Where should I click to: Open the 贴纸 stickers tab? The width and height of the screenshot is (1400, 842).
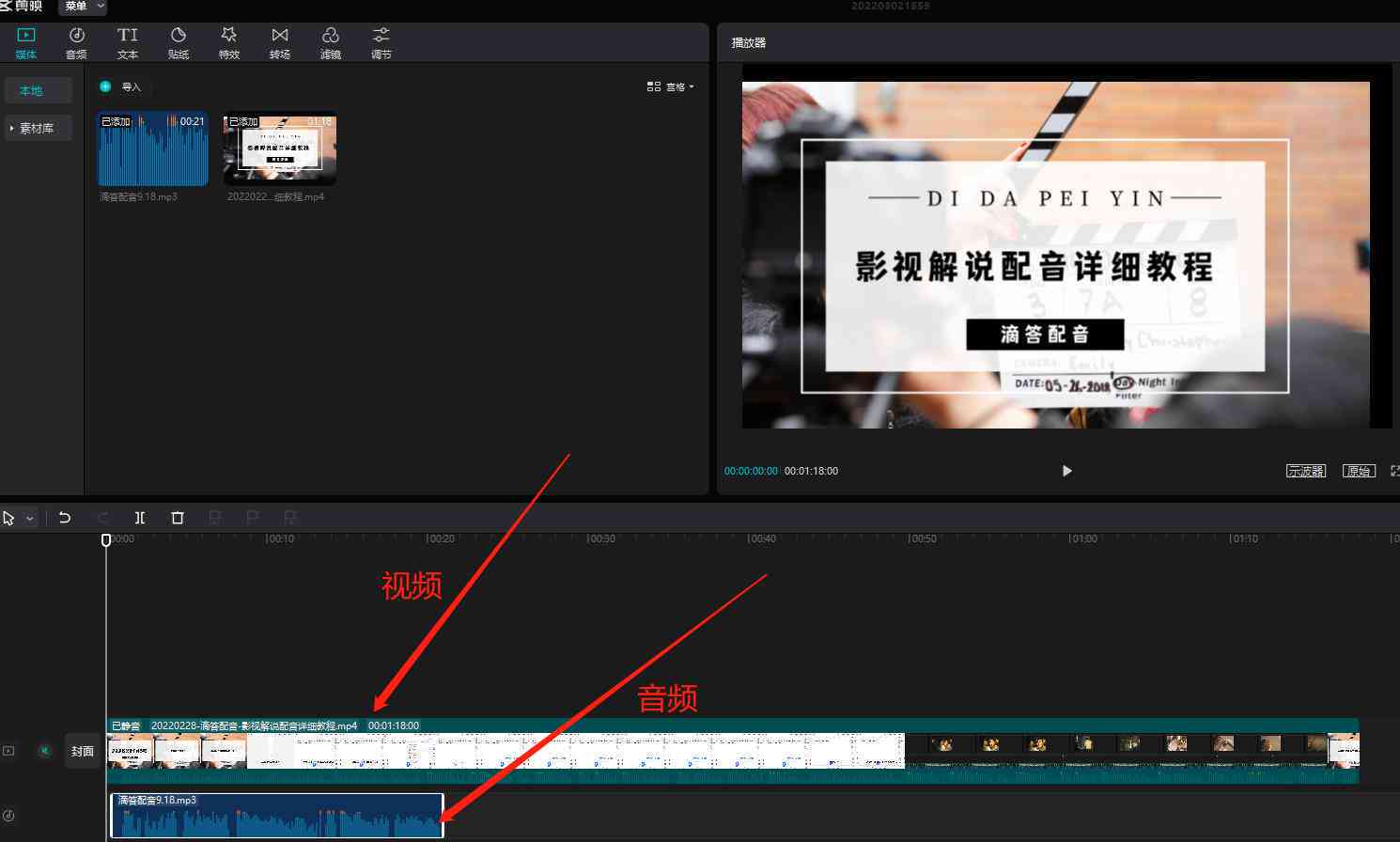pos(179,43)
